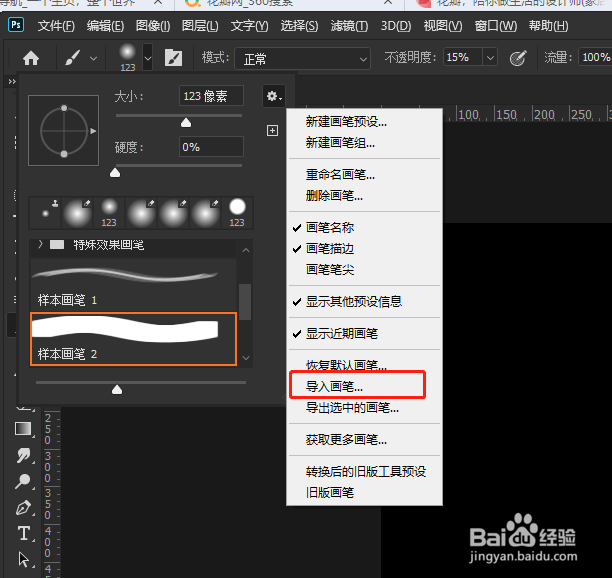Screen dimensions: 612x578
Task: Select the rightmost hard round recent brush
Action: (x=237, y=213)
